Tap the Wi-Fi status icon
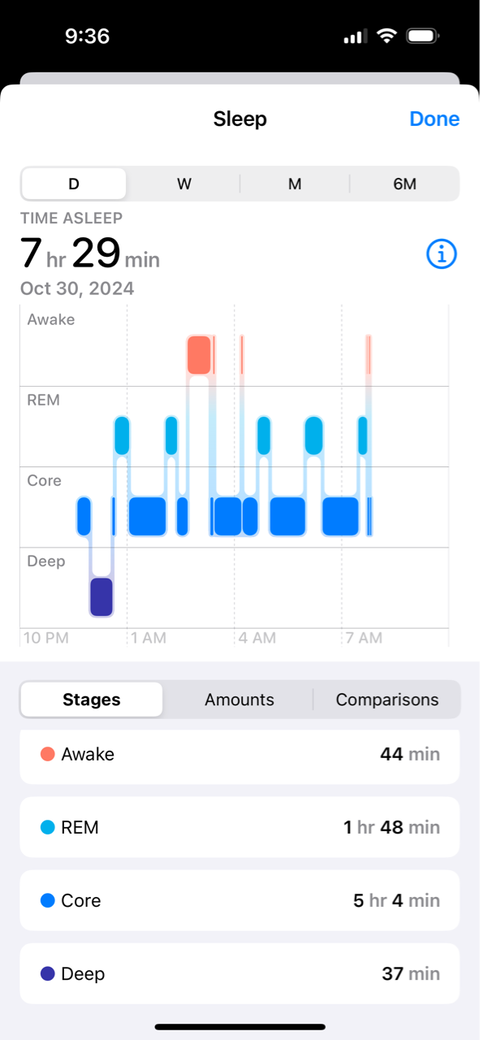Screen dimensions: 480x1040 point(386,36)
